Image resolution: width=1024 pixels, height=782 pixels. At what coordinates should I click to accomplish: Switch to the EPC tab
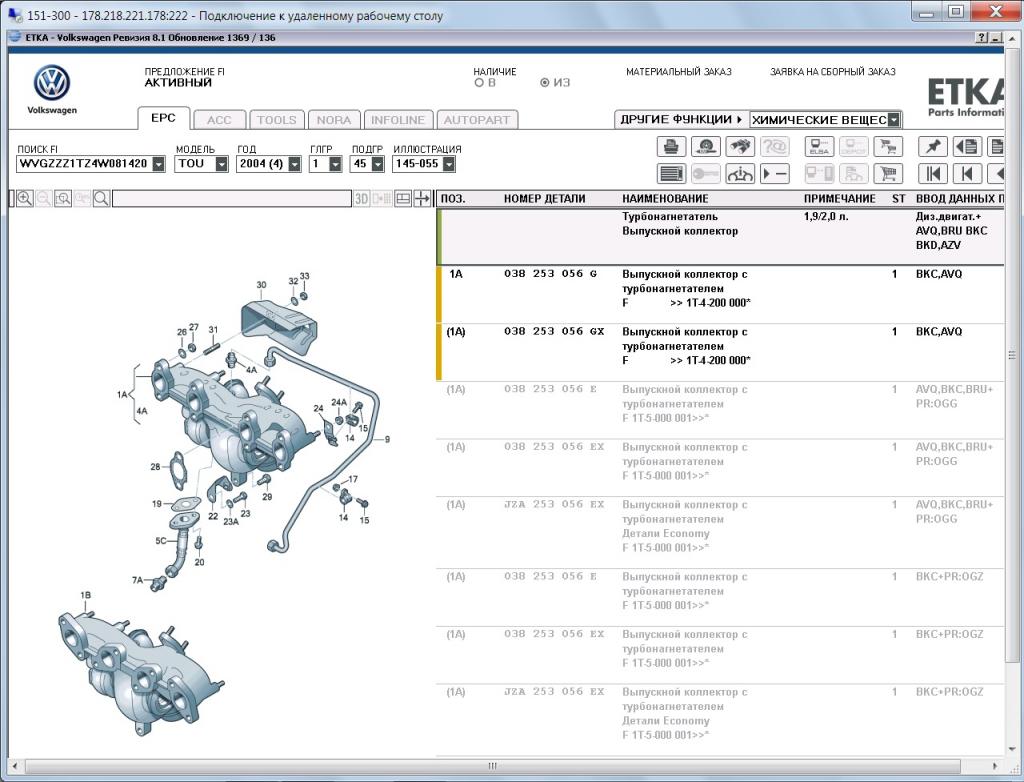click(163, 118)
